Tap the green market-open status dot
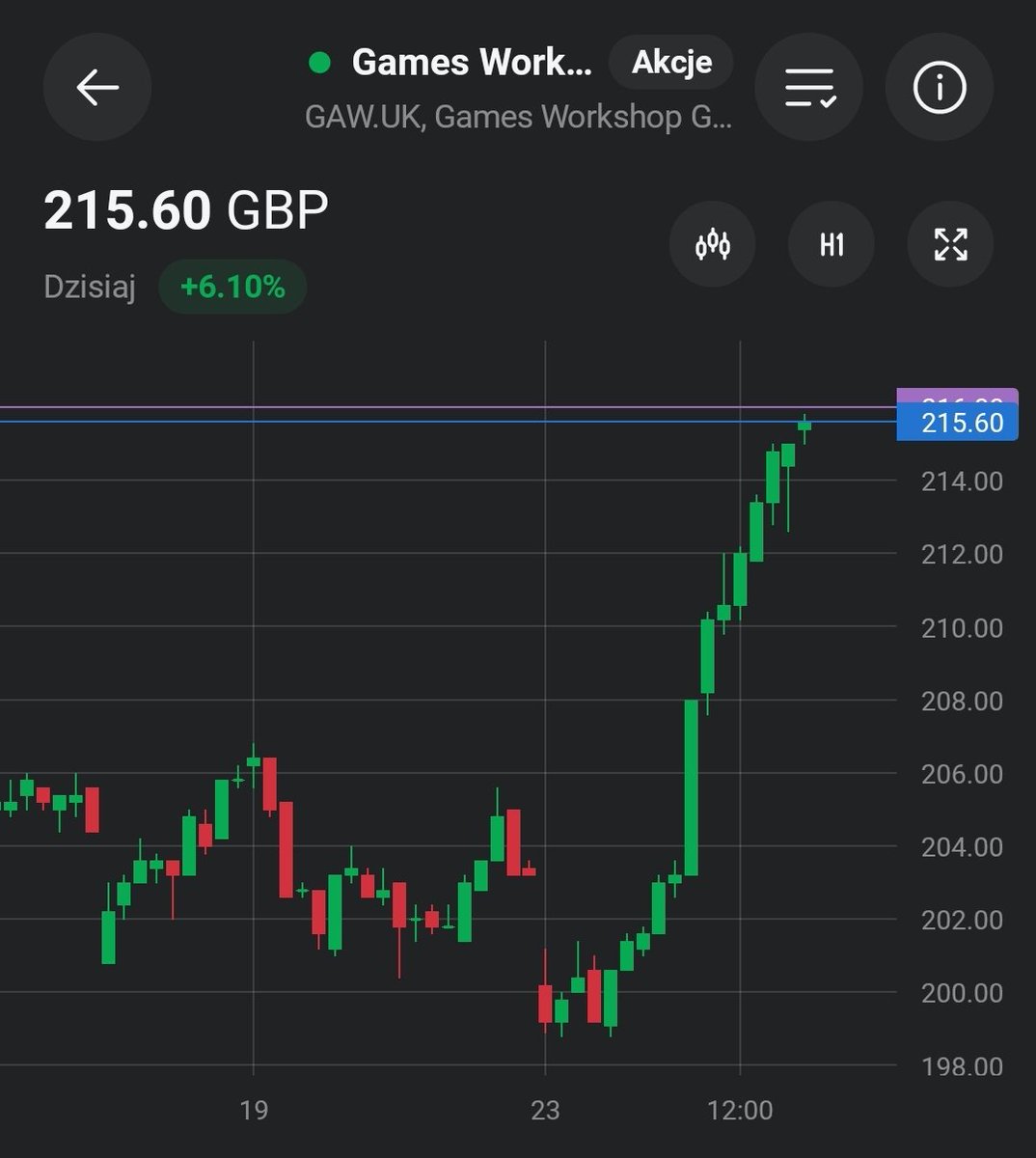The width and height of the screenshot is (1036, 1158). coord(319,63)
